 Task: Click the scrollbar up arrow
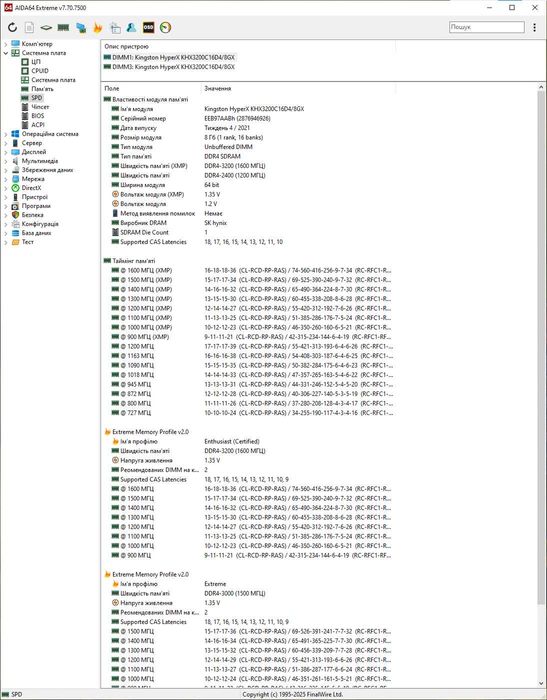point(541,88)
